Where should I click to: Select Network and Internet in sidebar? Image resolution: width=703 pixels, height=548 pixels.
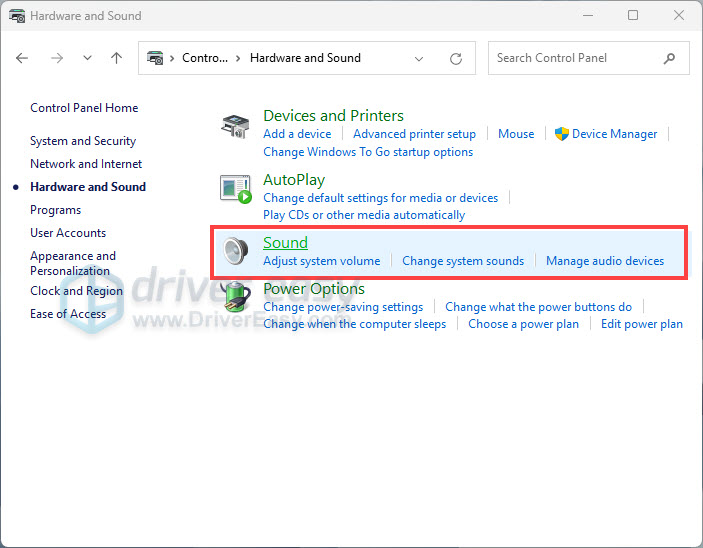[x=86, y=164]
